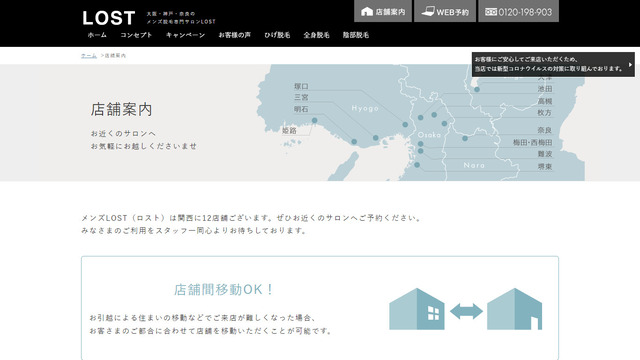
Task: Click the 姫路 map label
Action: point(289,131)
